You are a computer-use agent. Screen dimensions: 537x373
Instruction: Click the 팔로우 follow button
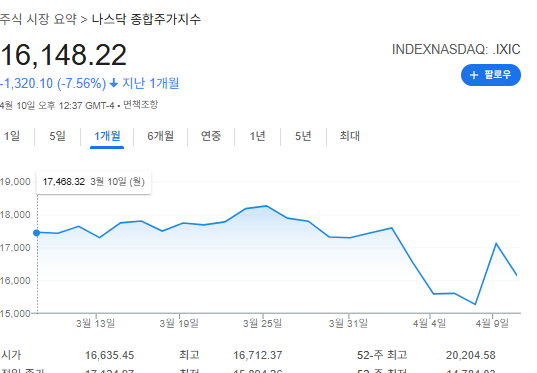[x=490, y=75]
